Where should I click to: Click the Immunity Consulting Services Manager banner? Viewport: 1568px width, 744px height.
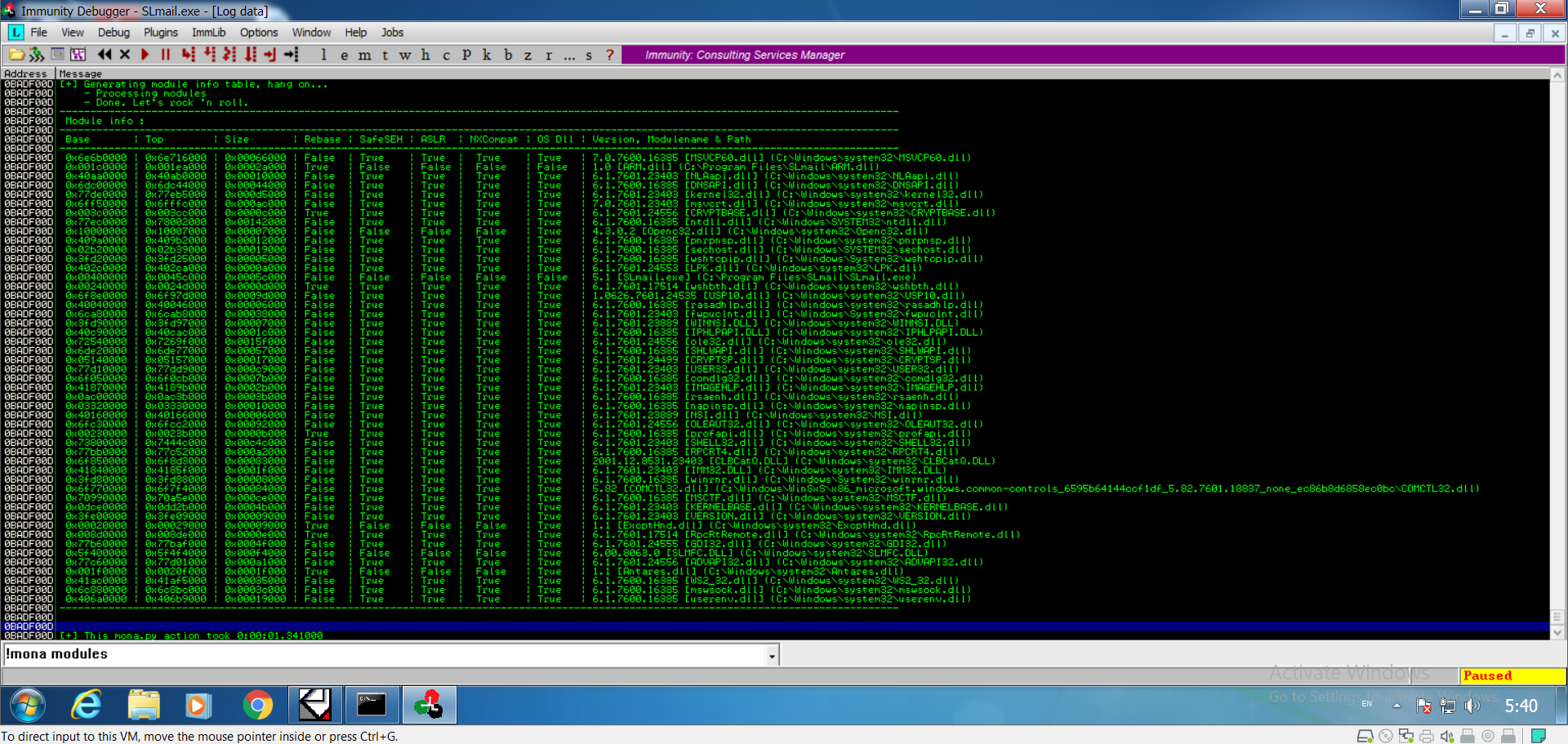click(1093, 55)
